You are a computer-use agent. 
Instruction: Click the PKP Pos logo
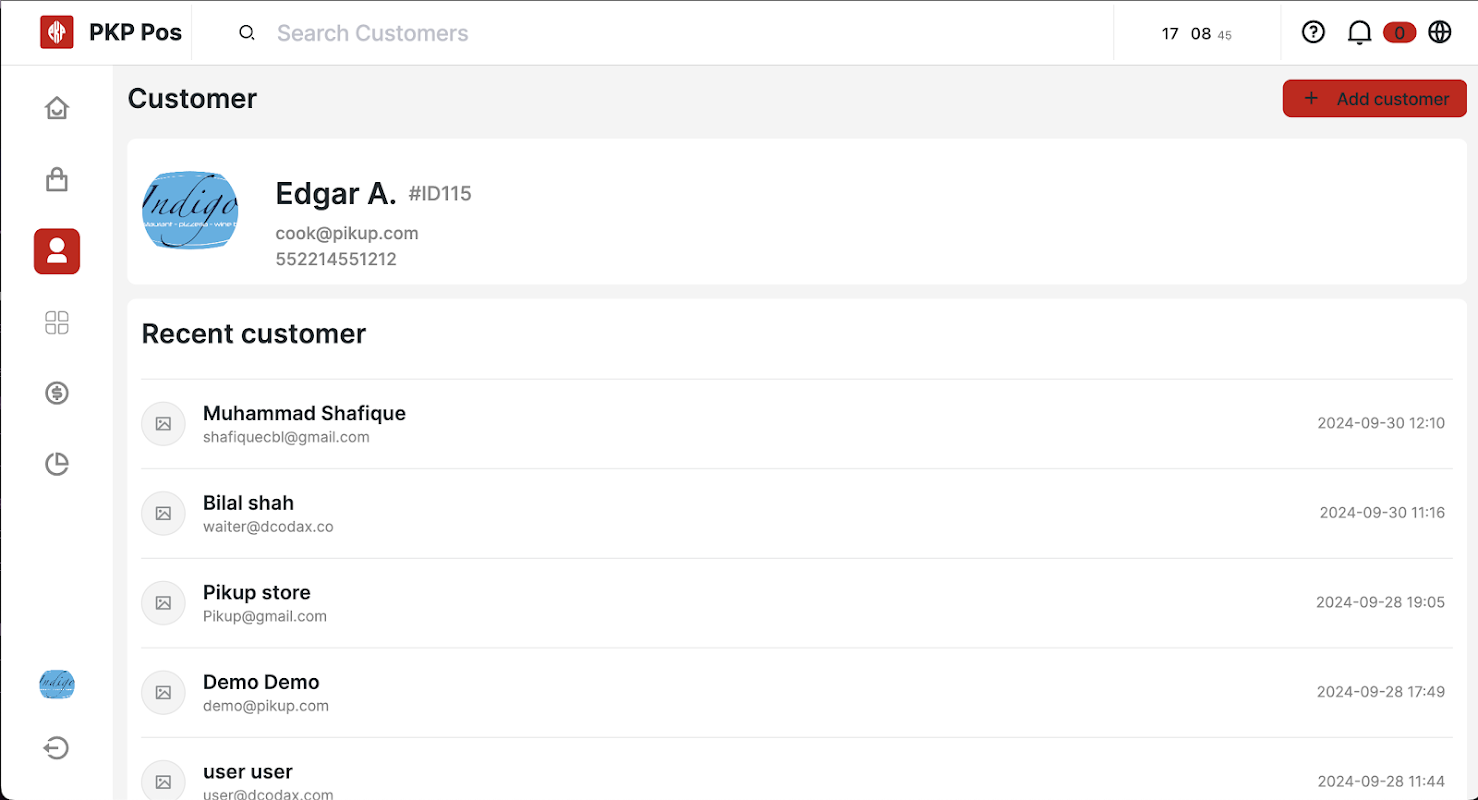57,32
